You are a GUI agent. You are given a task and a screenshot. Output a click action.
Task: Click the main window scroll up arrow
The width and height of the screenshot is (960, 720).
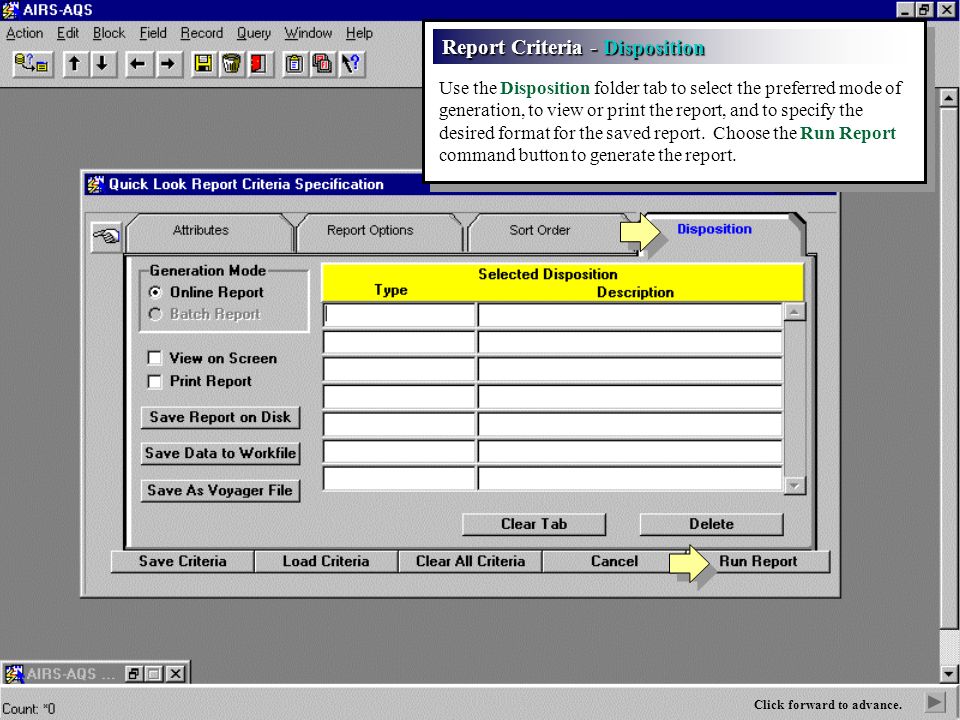pyautogui.click(x=948, y=98)
